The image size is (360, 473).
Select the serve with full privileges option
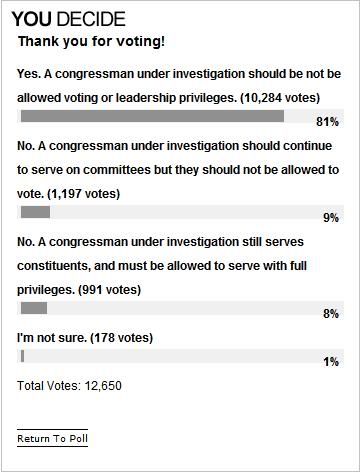162,266
